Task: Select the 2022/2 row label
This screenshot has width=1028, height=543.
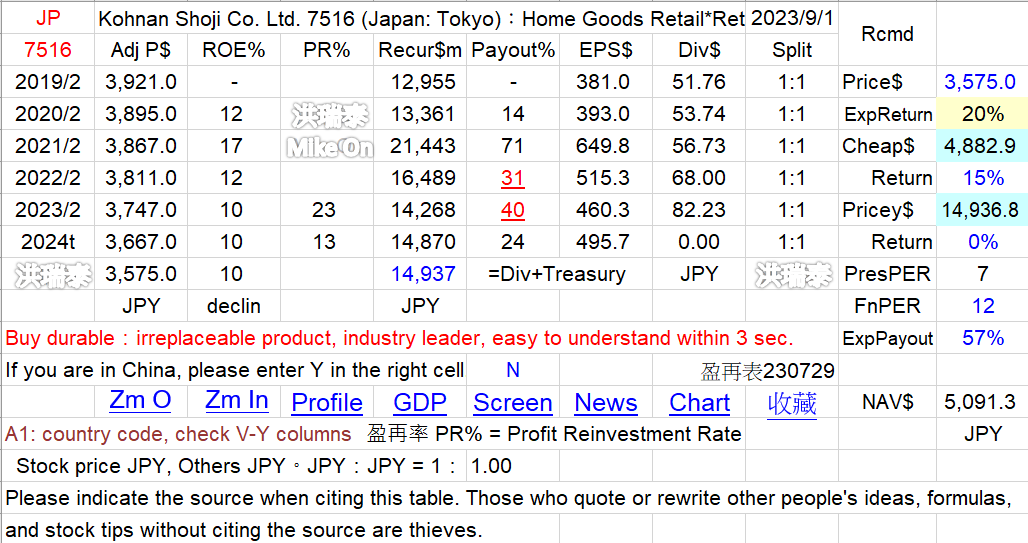Action: (48, 178)
